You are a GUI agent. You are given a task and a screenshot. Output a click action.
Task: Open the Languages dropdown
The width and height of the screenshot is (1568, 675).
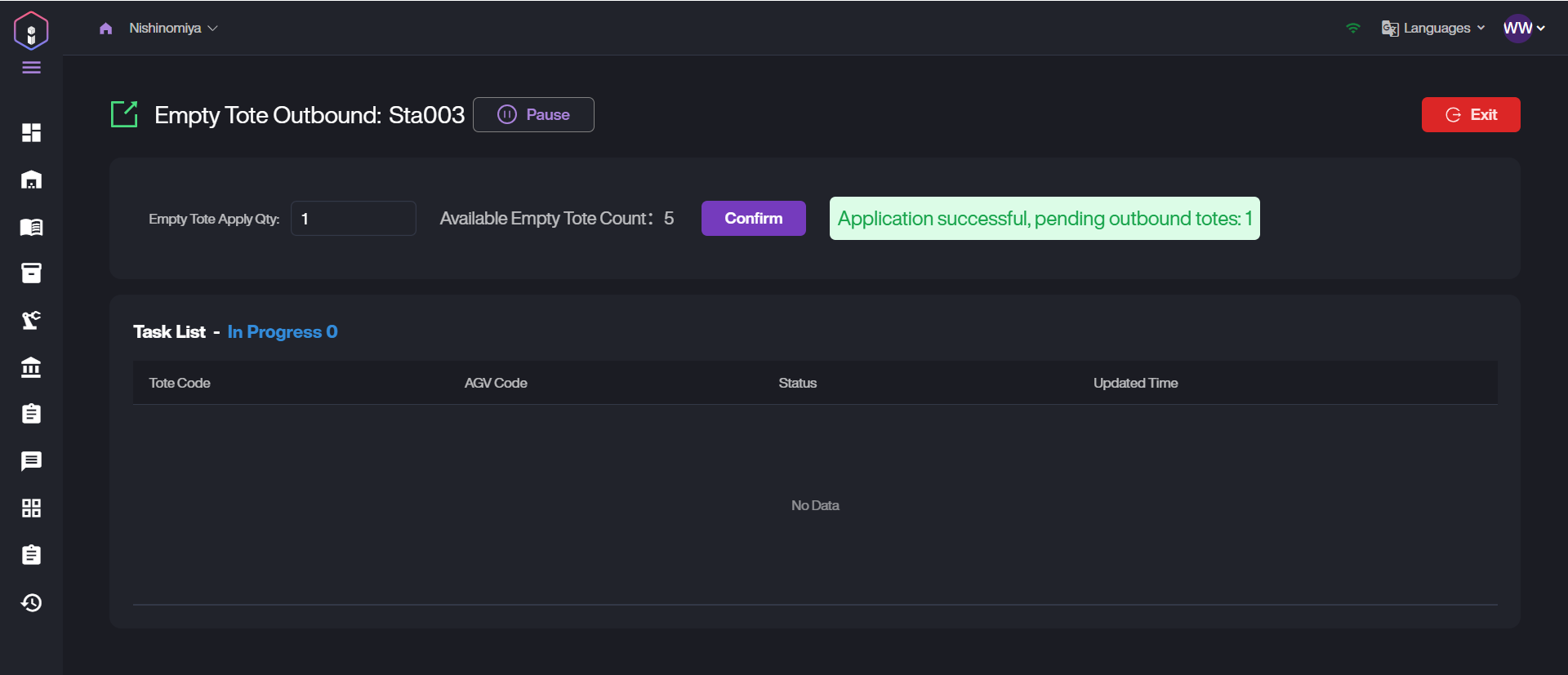(1433, 29)
